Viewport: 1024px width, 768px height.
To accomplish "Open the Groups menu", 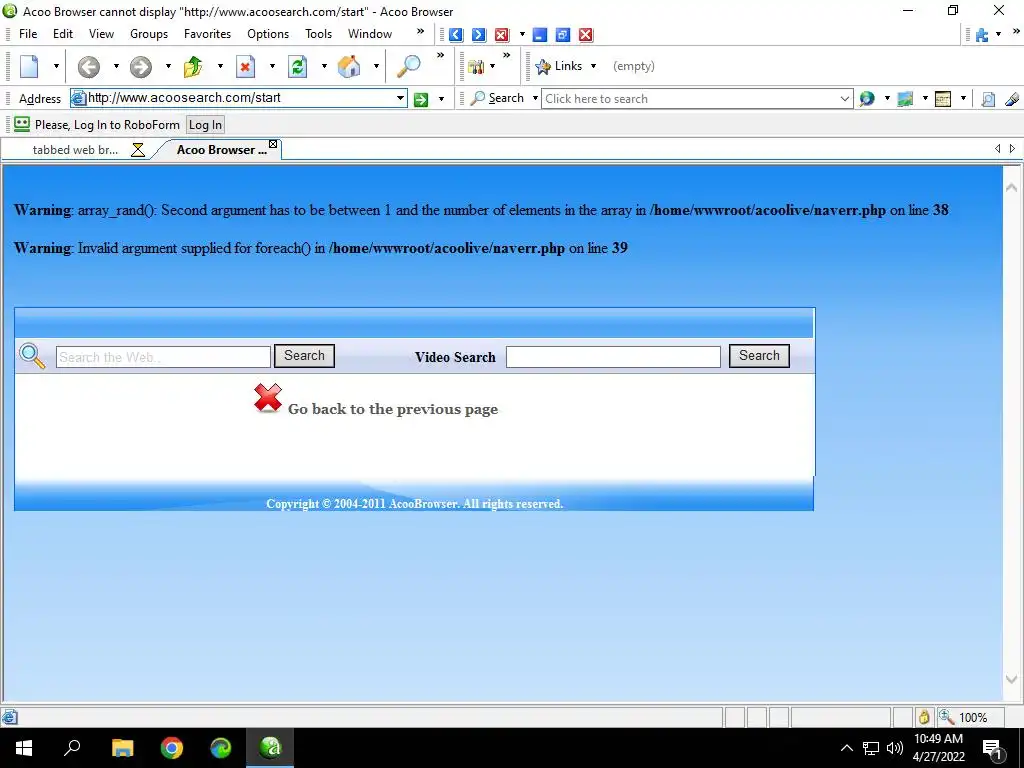I will point(149,34).
